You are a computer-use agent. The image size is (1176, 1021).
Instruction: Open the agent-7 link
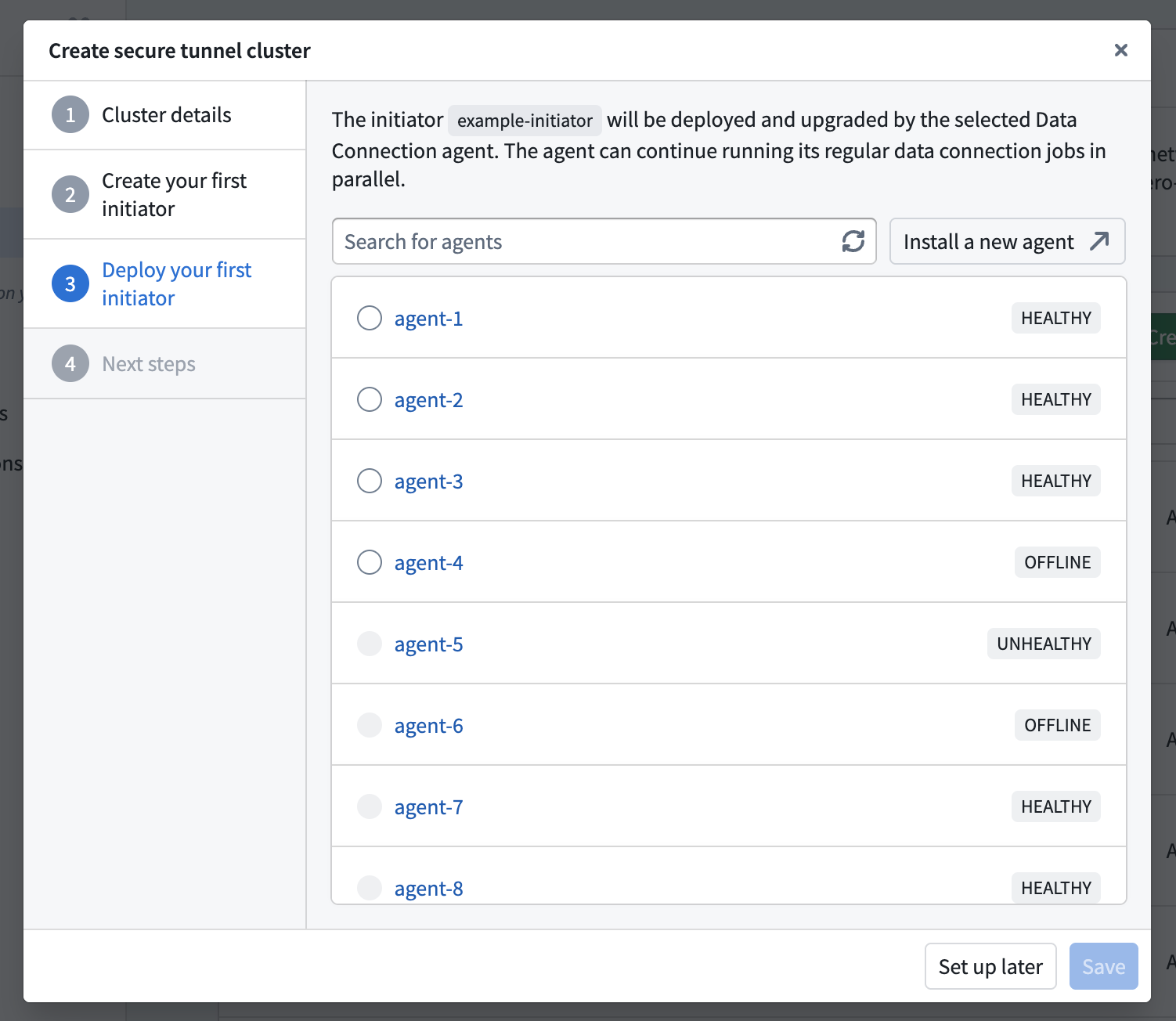[x=428, y=807]
